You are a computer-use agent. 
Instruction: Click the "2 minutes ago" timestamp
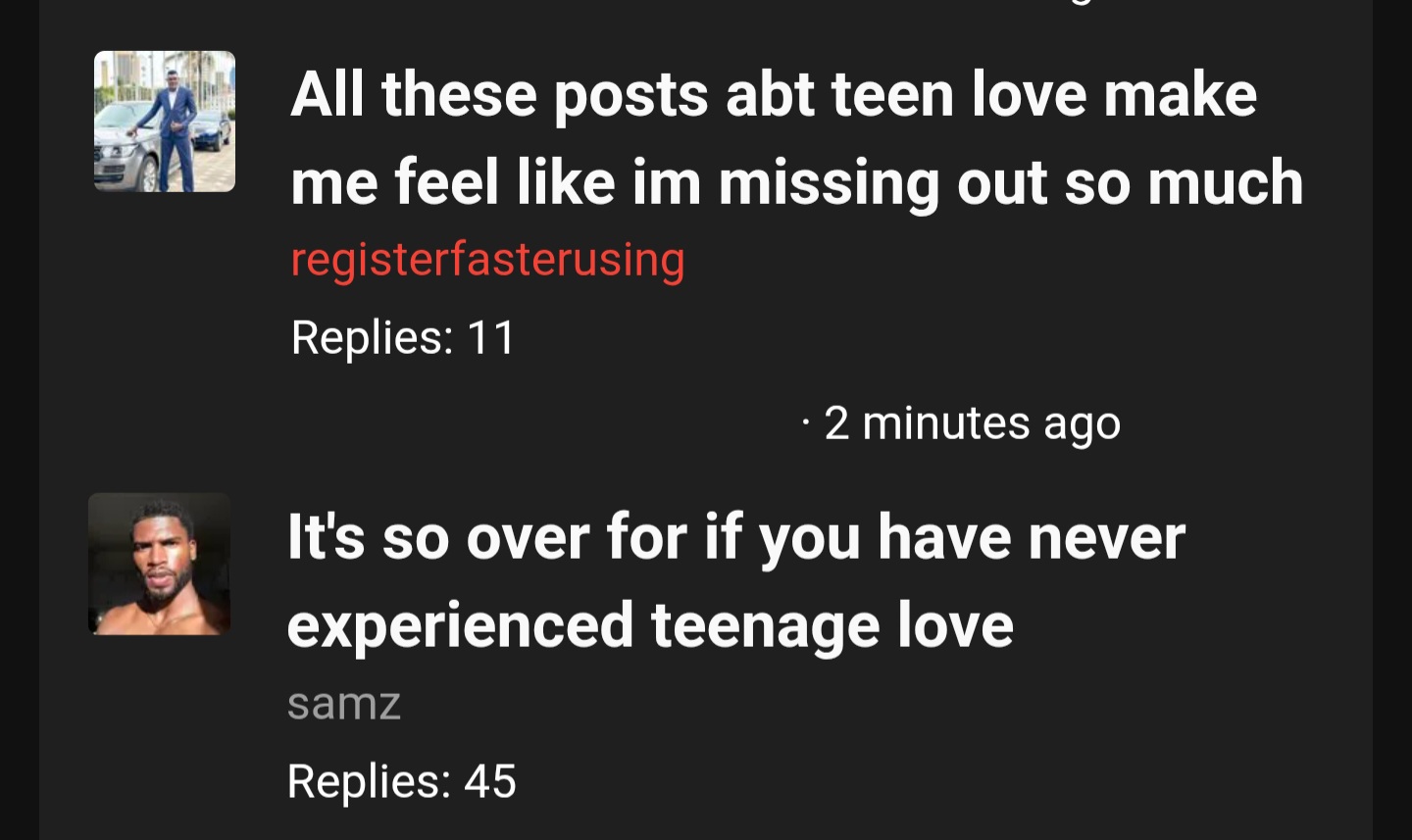click(972, 423)
